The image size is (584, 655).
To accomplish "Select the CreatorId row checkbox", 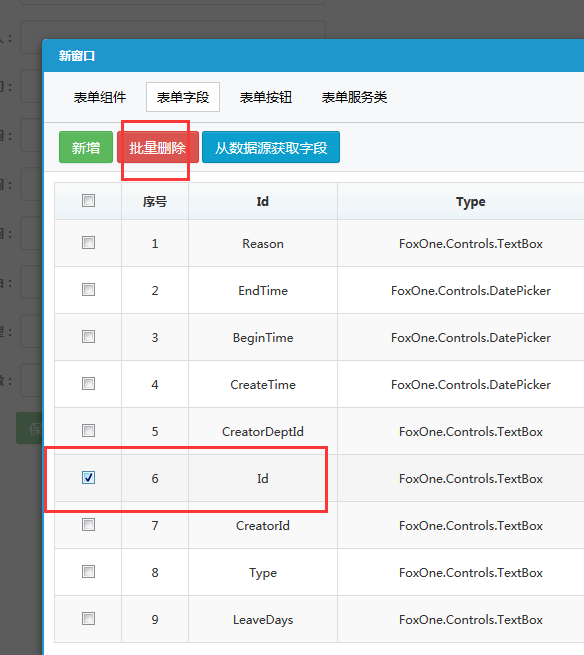I will [88, 525].
